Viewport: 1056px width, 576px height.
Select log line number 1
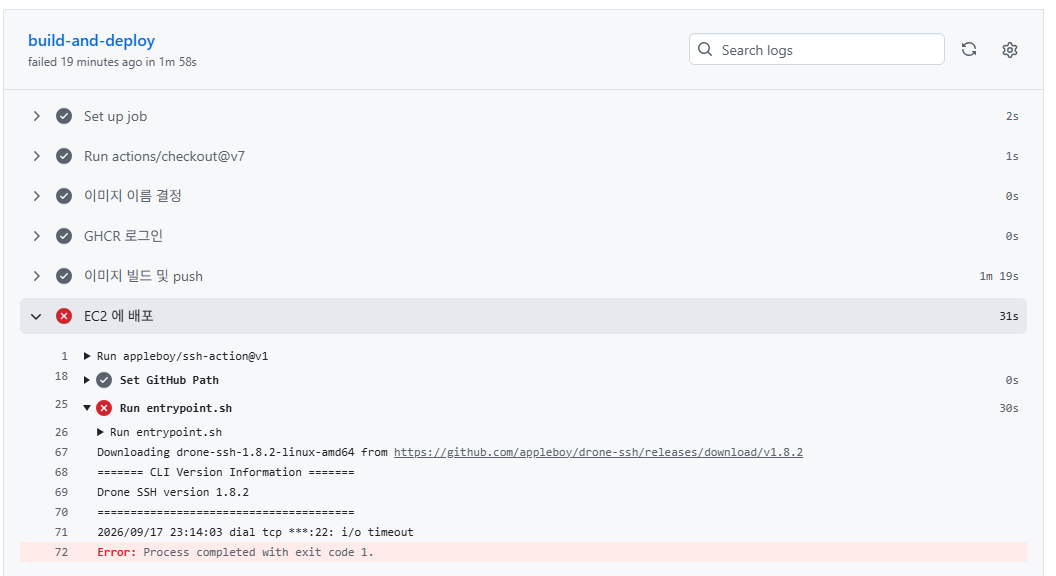(65, 356)
